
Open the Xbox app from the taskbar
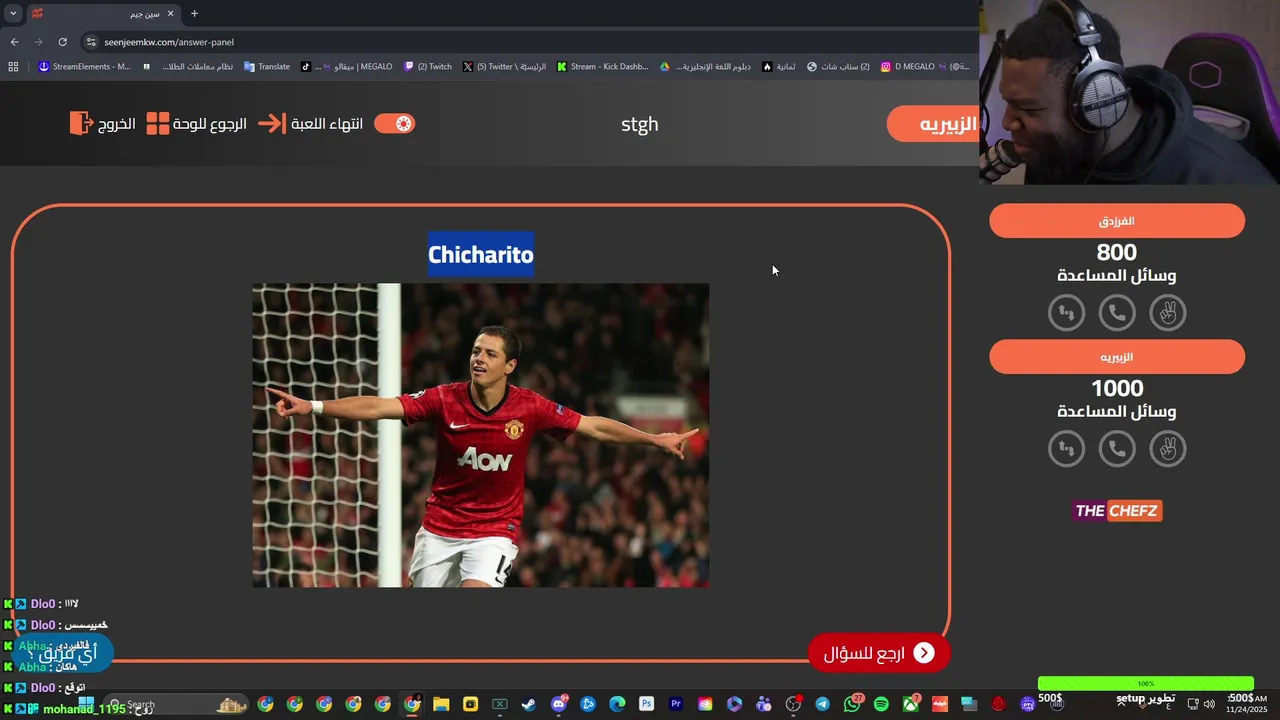(910, 704)
